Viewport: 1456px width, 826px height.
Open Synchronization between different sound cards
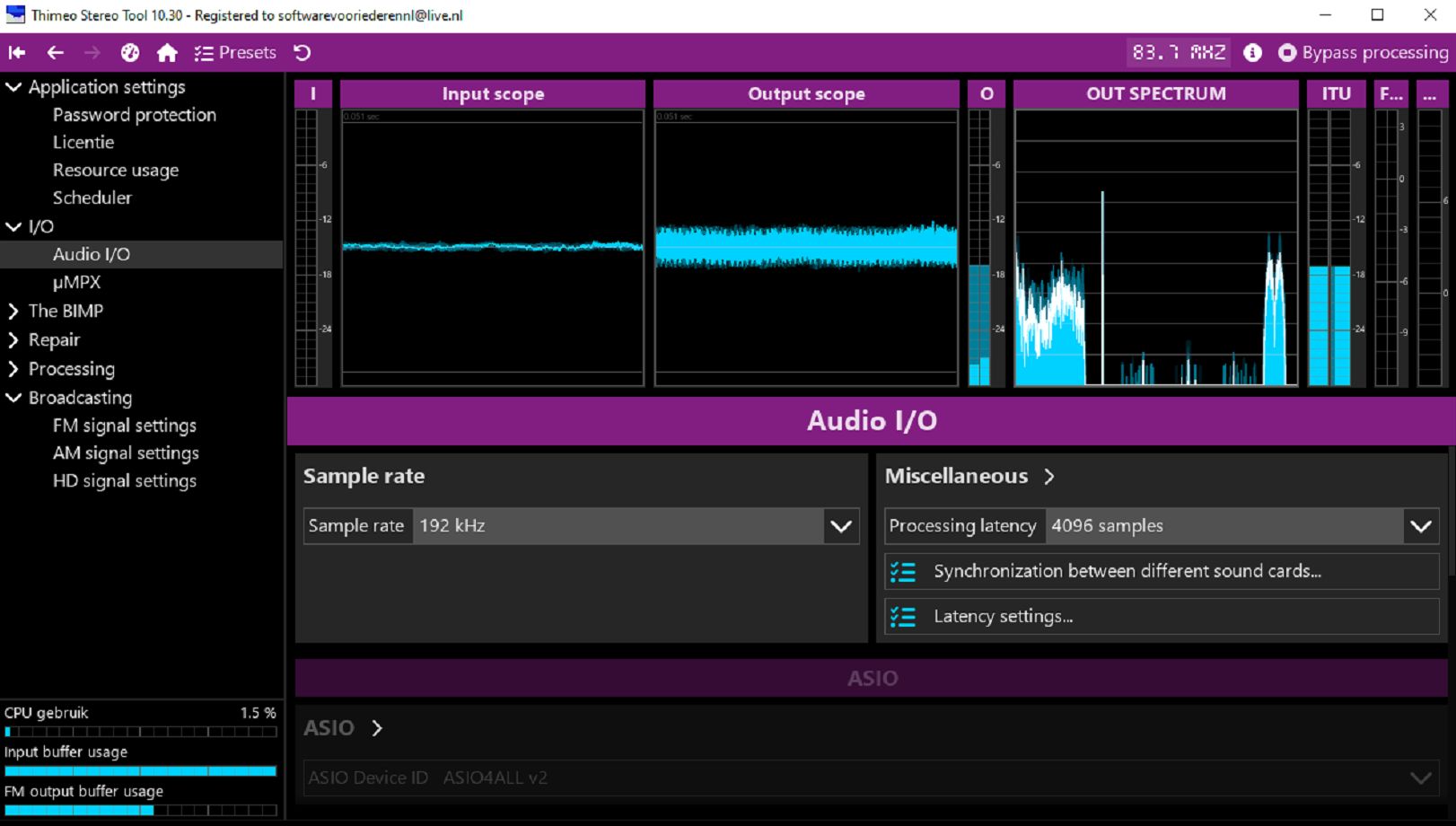click(x=1162, y=571)
